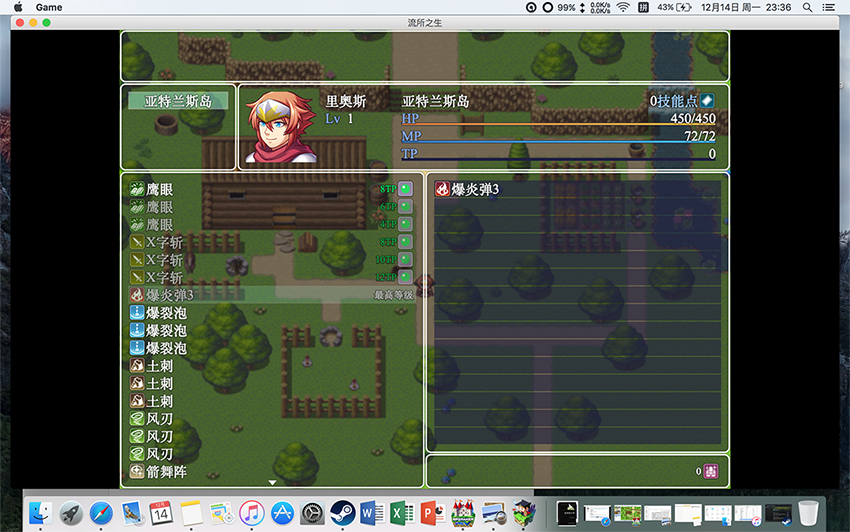The image size is (850, 532).
Task: Select the X字斩 sword icon costing 12TP
Action: (137, 277)
